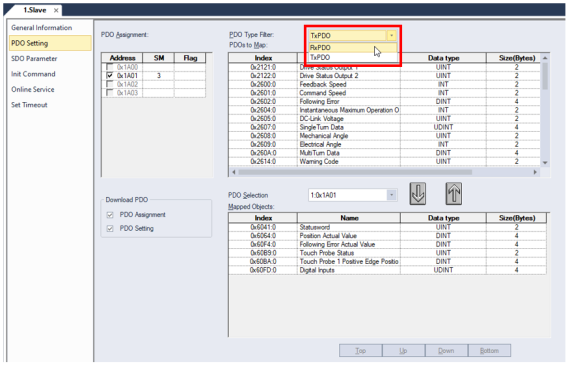Open the Init Command page
Image resolution: width=568 pixels, height=366 pixels.
(x=33, y=74)
